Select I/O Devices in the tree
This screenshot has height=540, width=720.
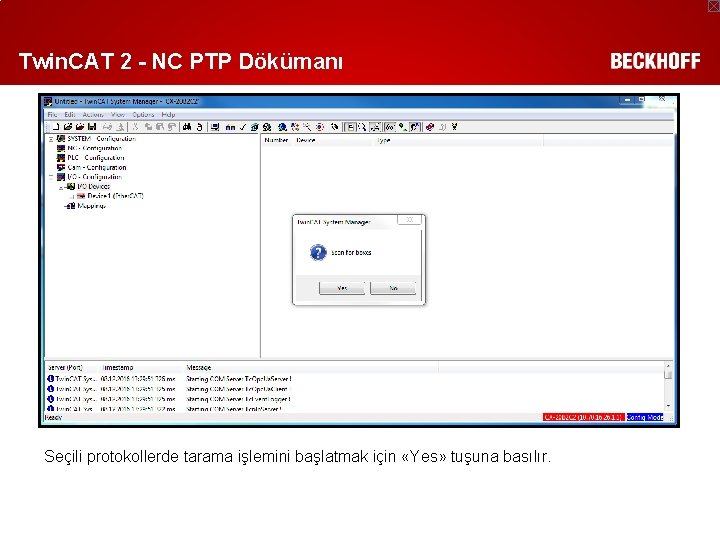click(93, 186)
